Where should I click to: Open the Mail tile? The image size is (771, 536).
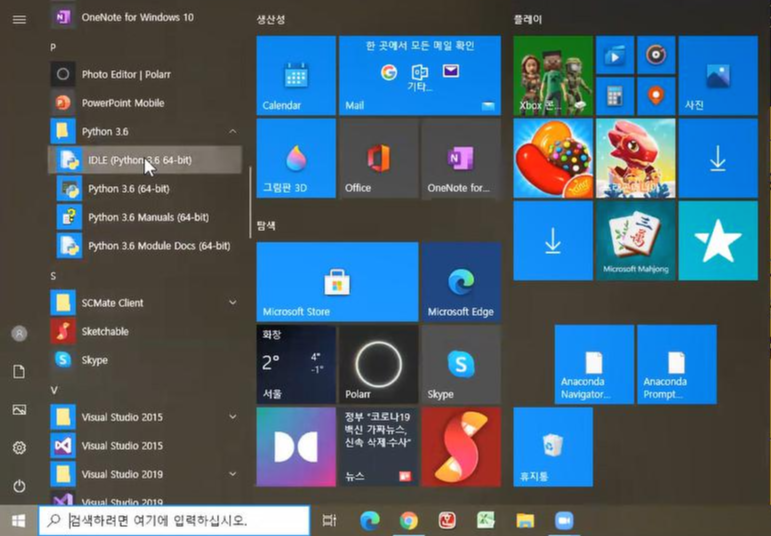pos(420,75)
